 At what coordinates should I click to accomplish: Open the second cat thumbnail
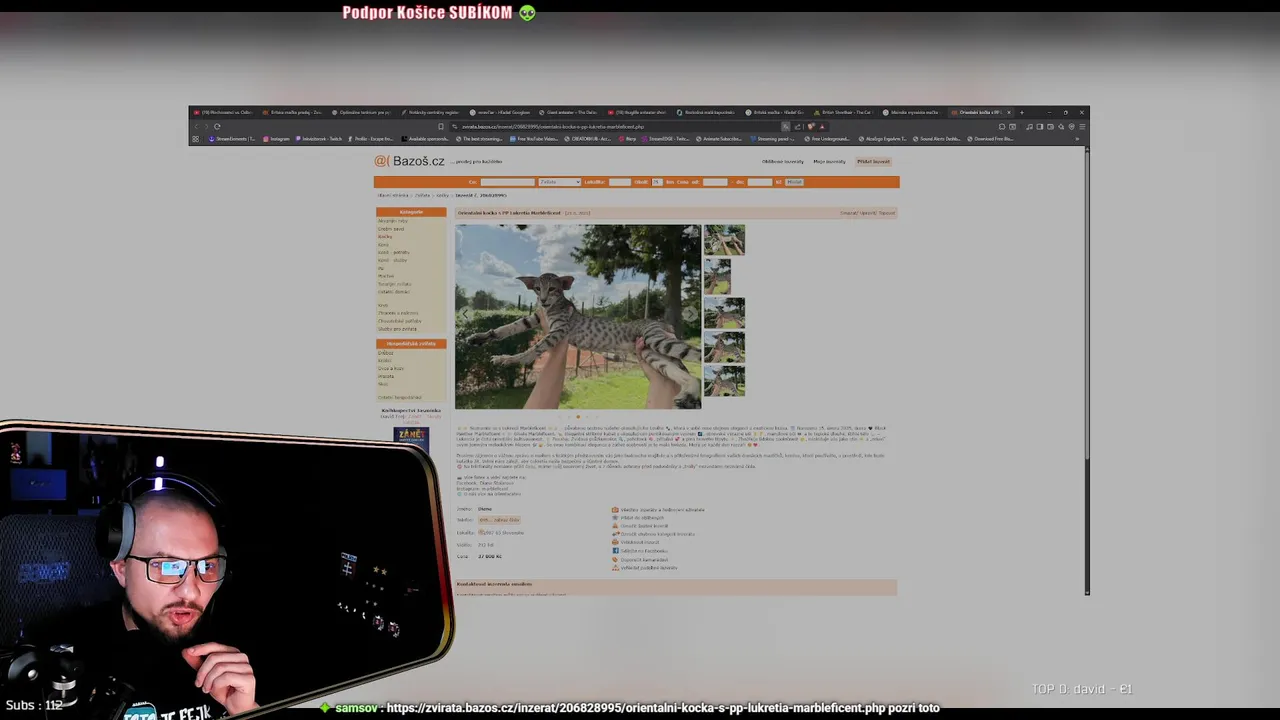coord(717,277)
